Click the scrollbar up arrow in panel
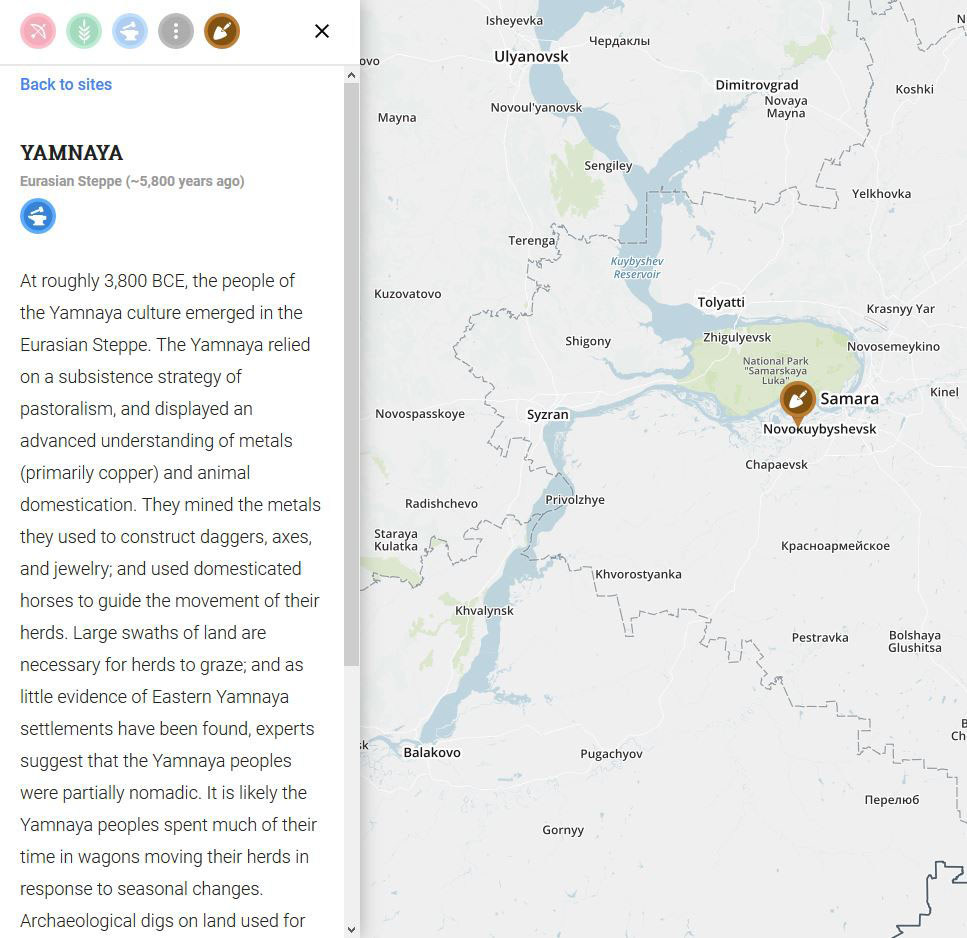This screenshot has width=967, height=938. 351,75
